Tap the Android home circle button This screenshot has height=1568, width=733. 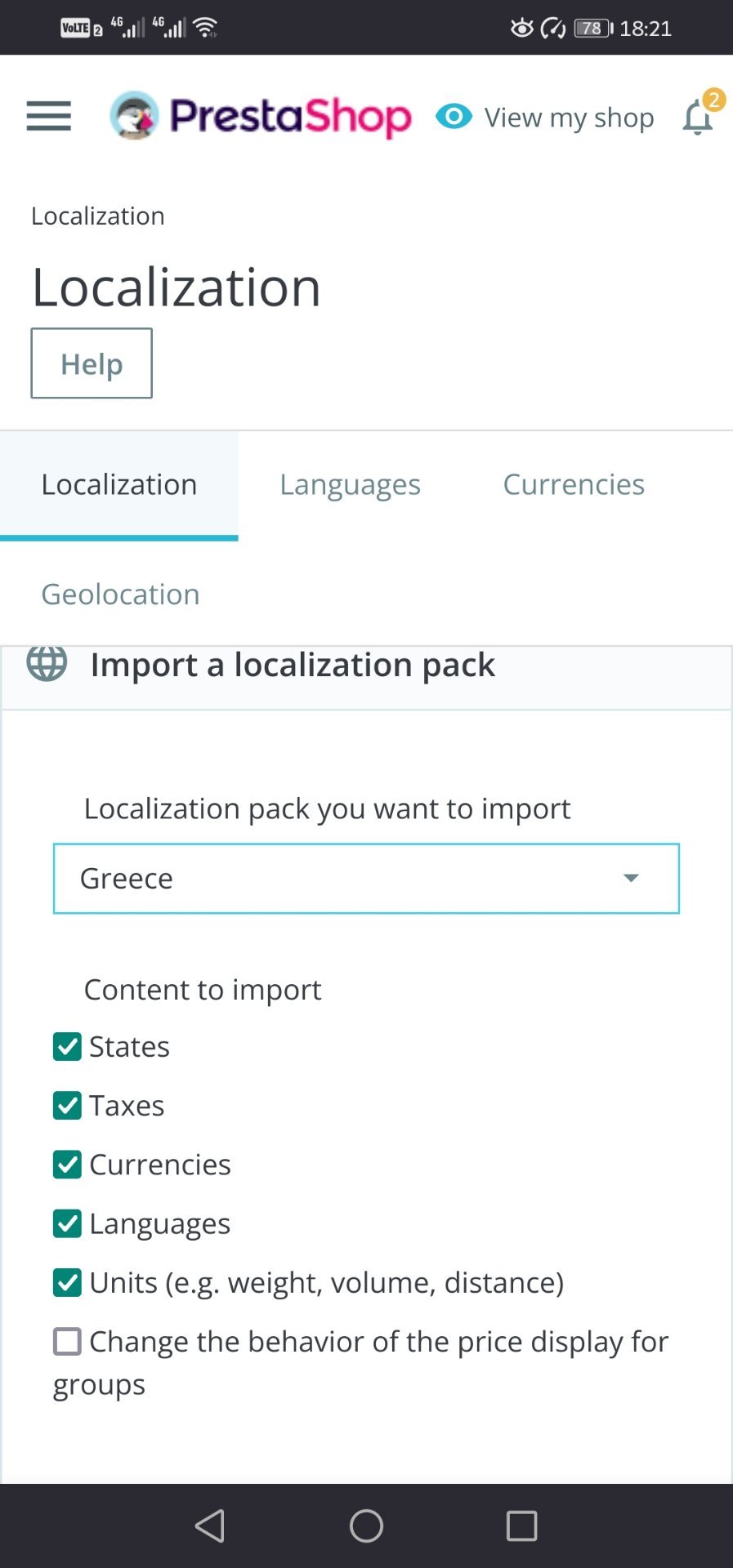pos(366,1526)
